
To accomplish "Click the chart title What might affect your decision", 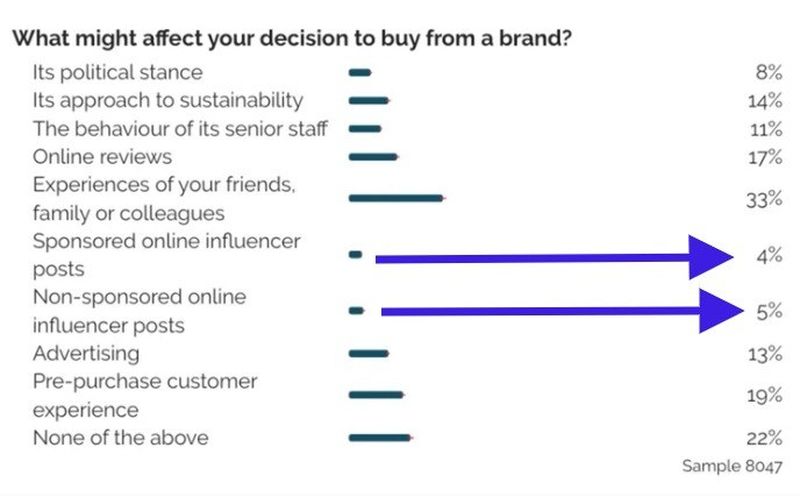I will 291,39.
